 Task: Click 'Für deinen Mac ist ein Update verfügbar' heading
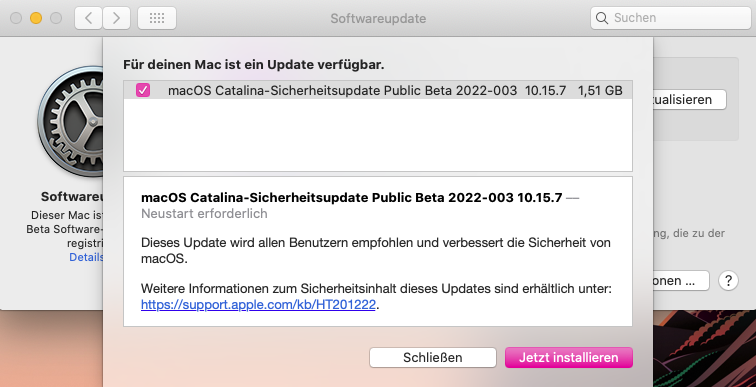(254, 65)
